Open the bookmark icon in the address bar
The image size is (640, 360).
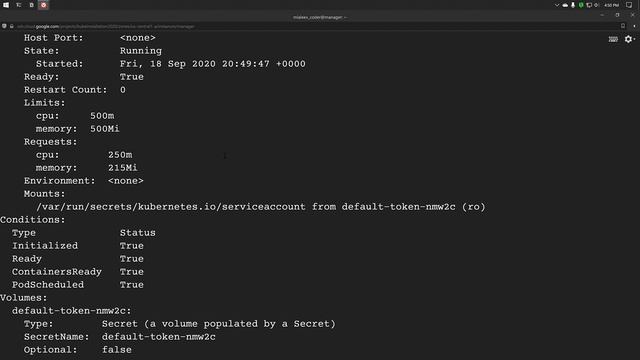623,26
